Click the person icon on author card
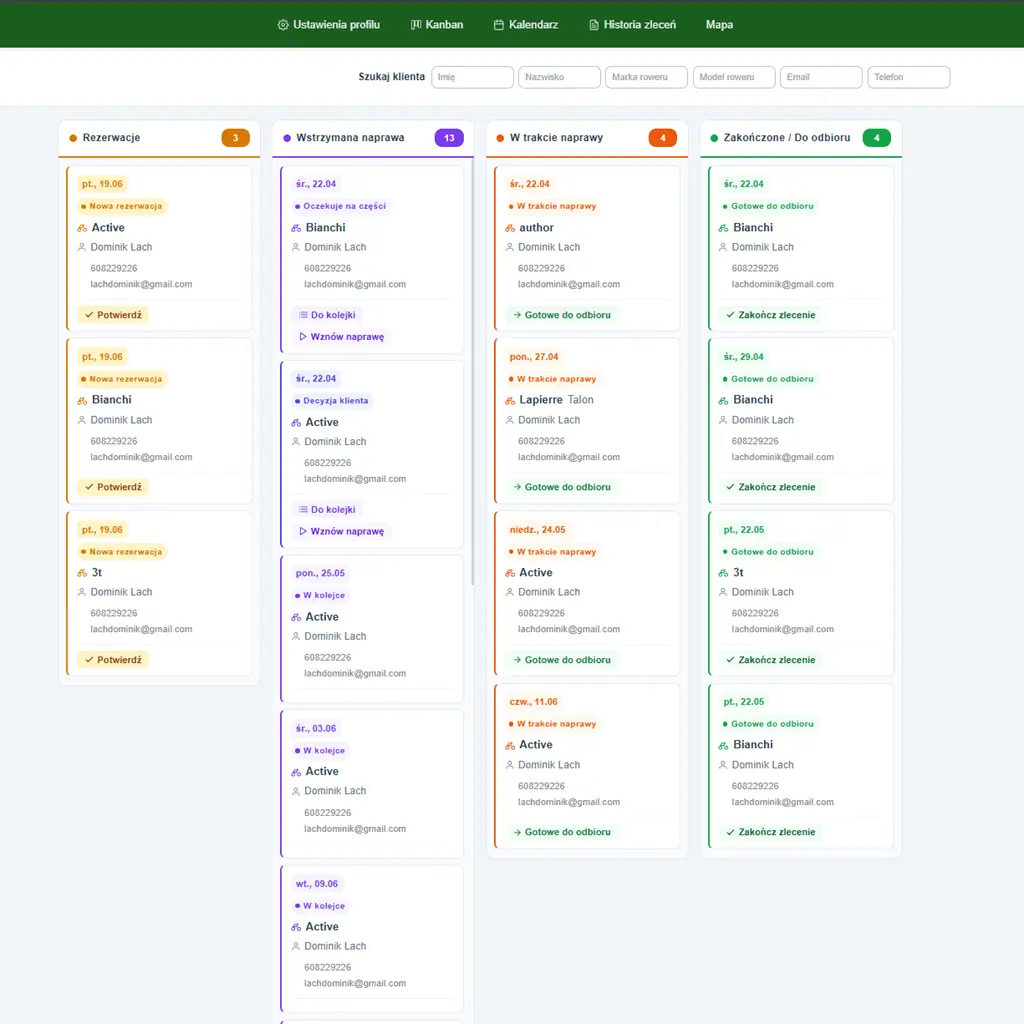The image size is (1024, 1024). [x=509, y=248]
